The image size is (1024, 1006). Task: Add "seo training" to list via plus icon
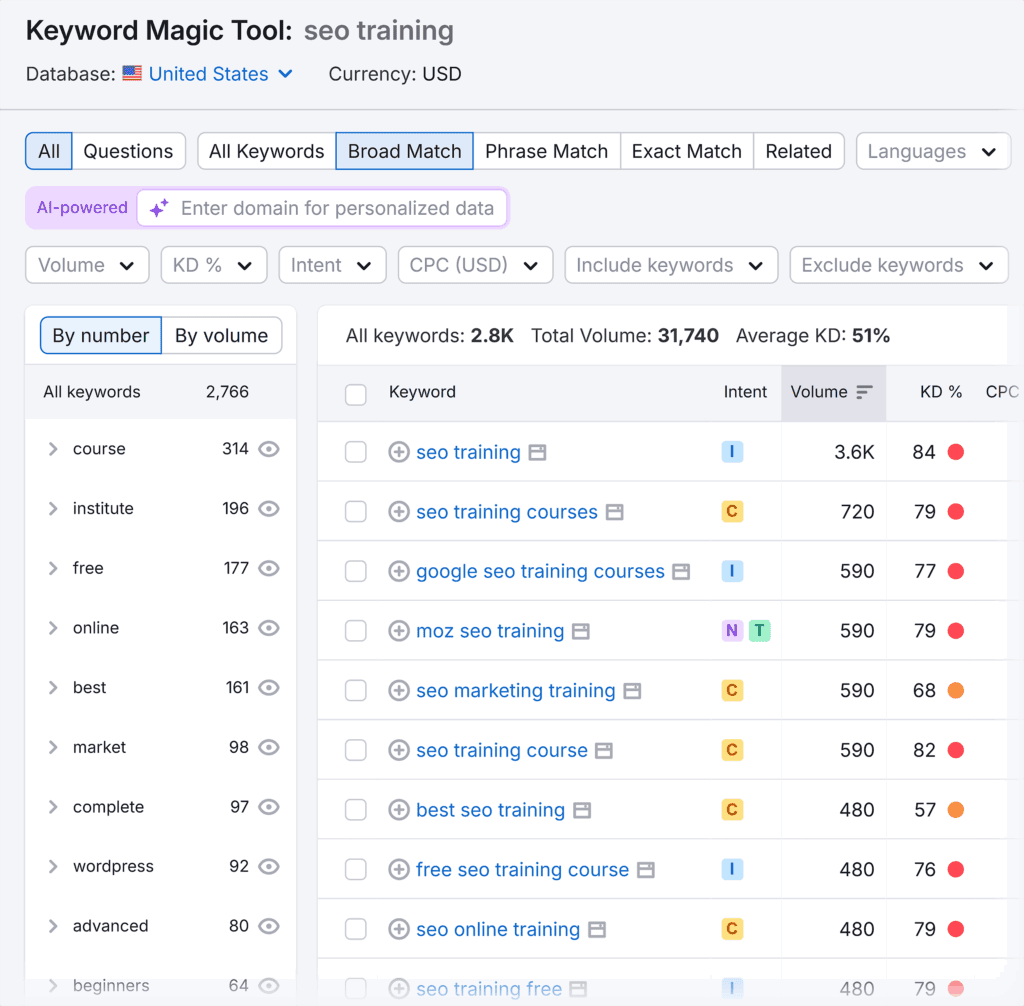(x=400, y=452)
